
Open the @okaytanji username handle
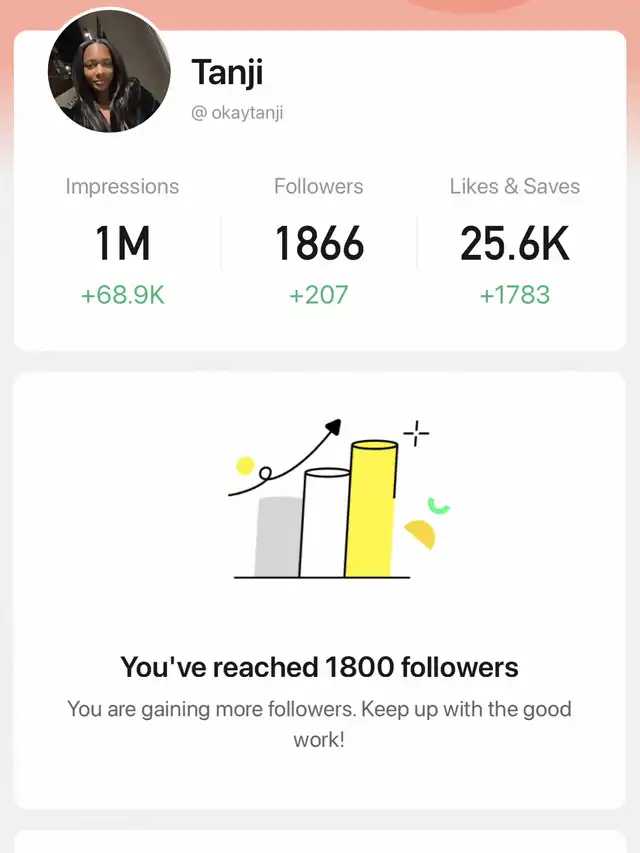point(237,113)
